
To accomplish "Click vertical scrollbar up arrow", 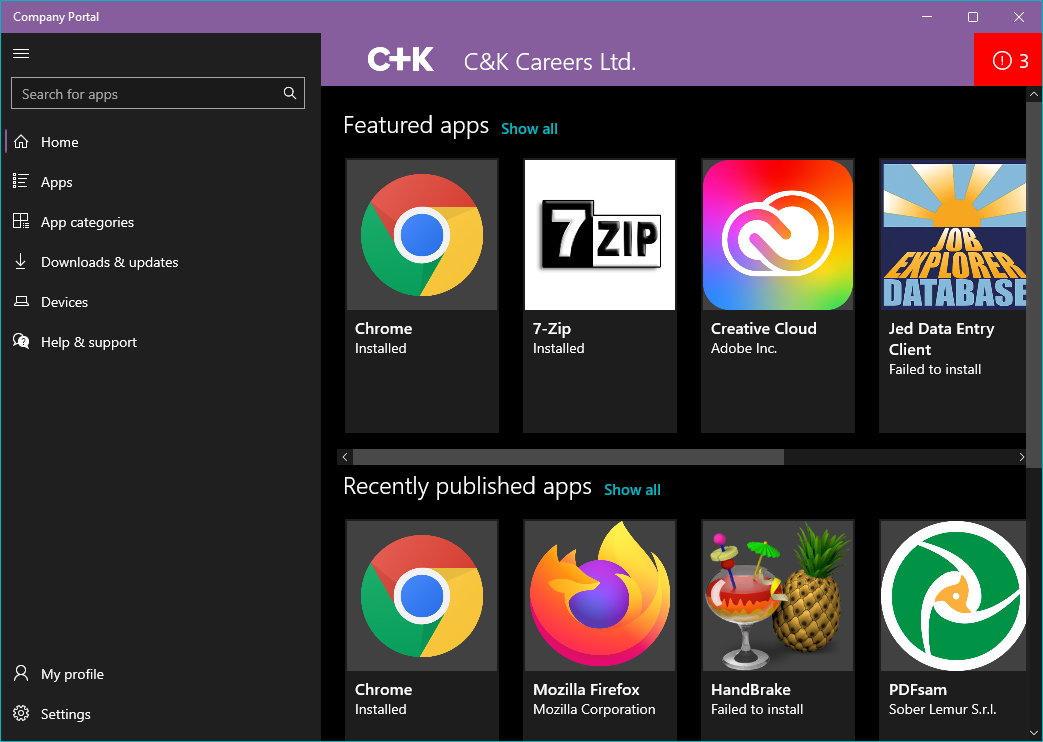I will [x=1034, y=94].
